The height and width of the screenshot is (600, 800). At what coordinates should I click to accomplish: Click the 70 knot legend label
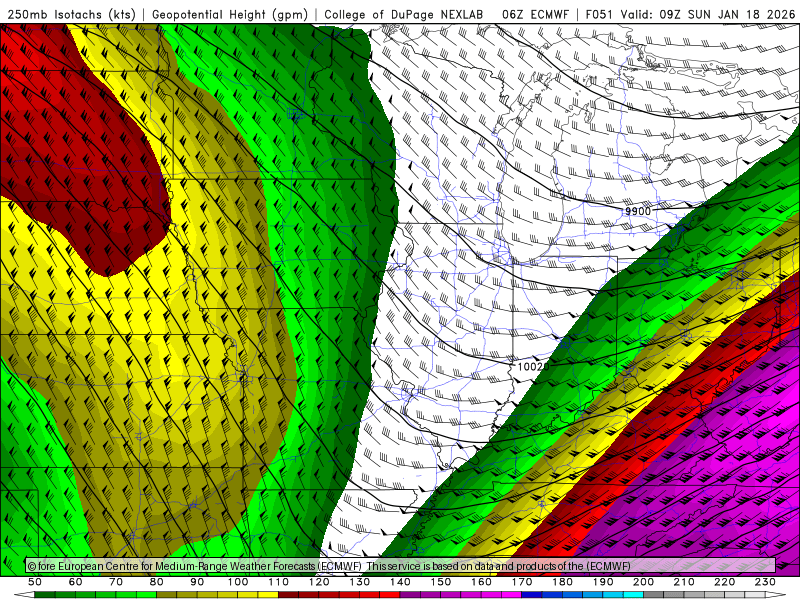(x=116, y=582)
